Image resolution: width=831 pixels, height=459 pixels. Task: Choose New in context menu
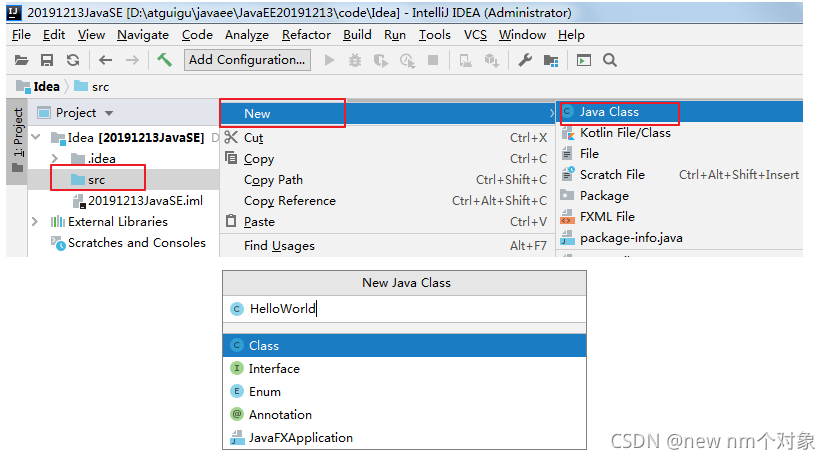pos(387,113)
